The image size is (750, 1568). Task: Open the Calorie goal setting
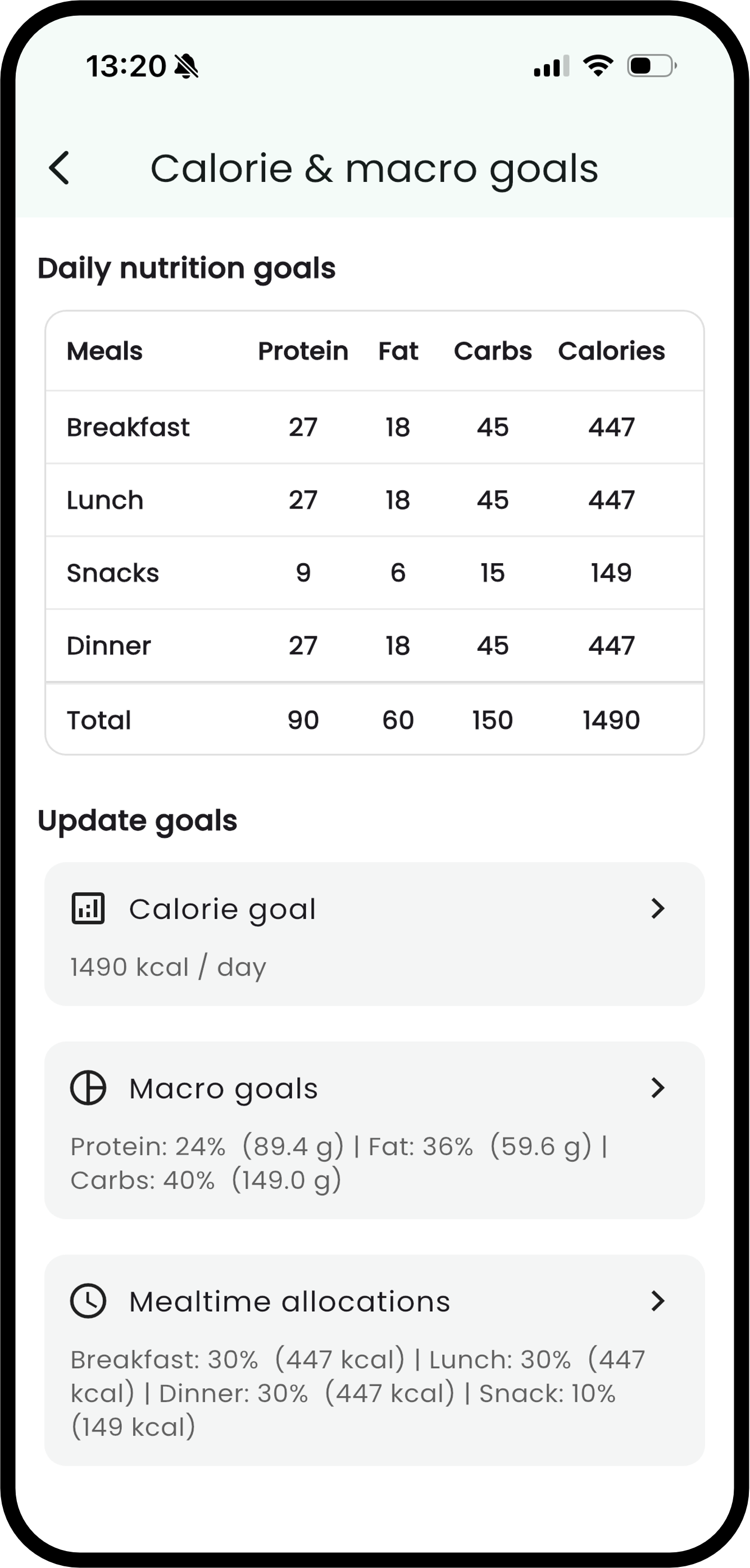coord(375,935)
